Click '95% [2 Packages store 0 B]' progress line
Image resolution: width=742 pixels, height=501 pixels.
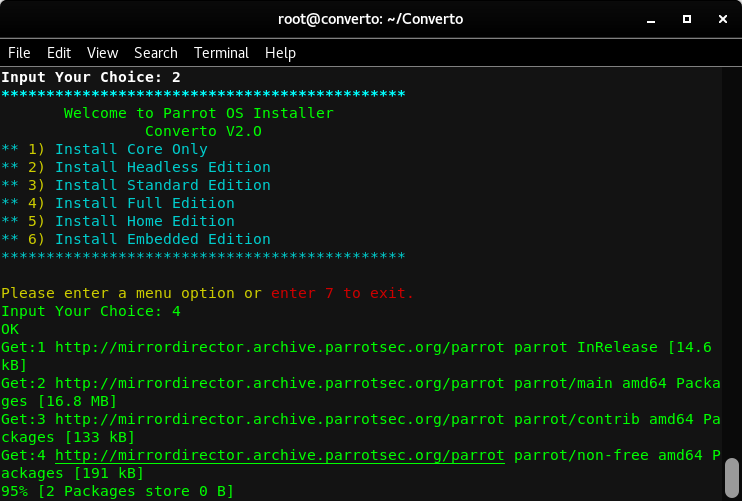coord(117,491)
